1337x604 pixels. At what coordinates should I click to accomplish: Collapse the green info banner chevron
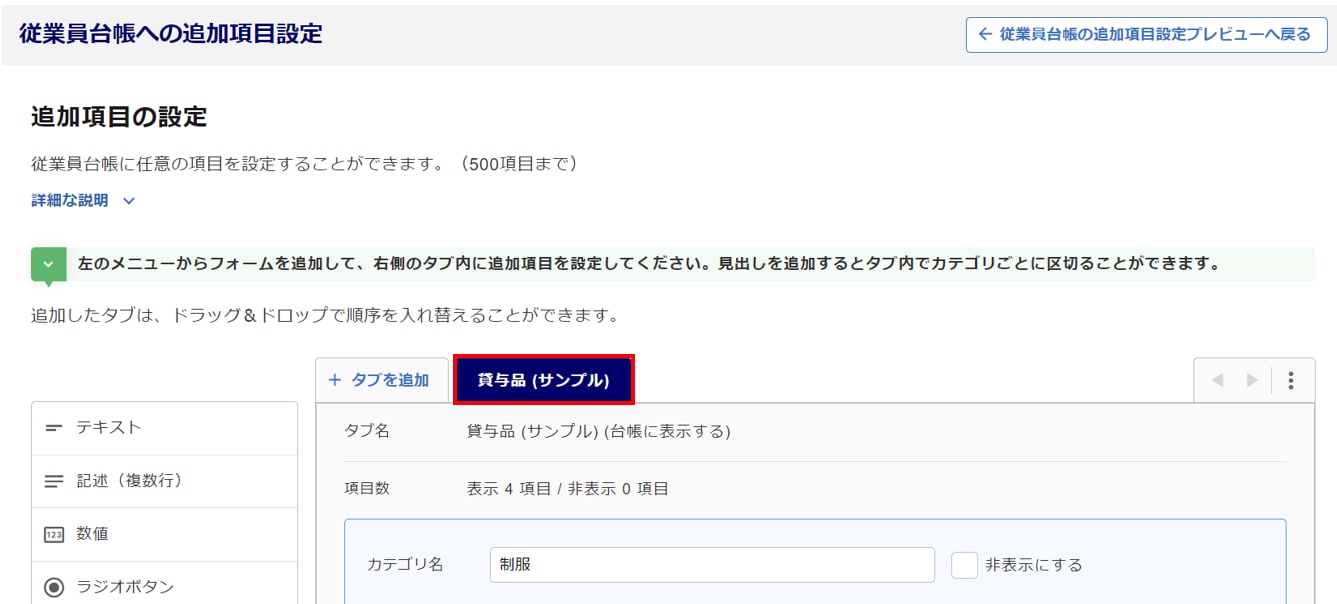[x=48, y=265]
